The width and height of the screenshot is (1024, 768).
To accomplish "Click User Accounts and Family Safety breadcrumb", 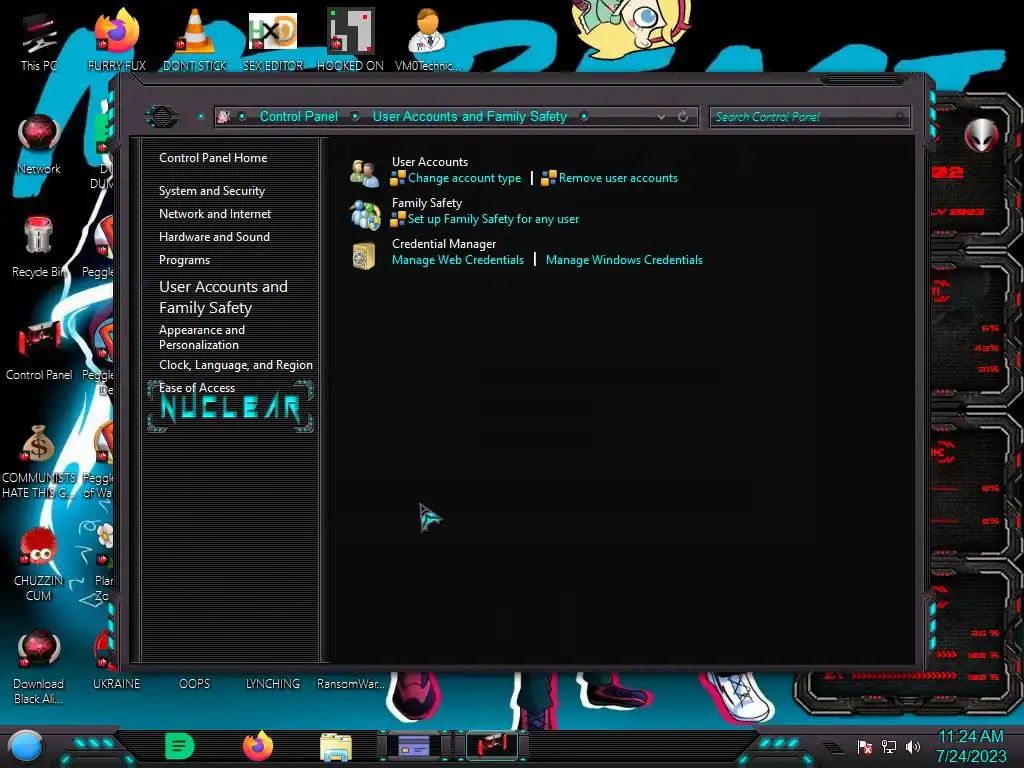I will (470, 116).
